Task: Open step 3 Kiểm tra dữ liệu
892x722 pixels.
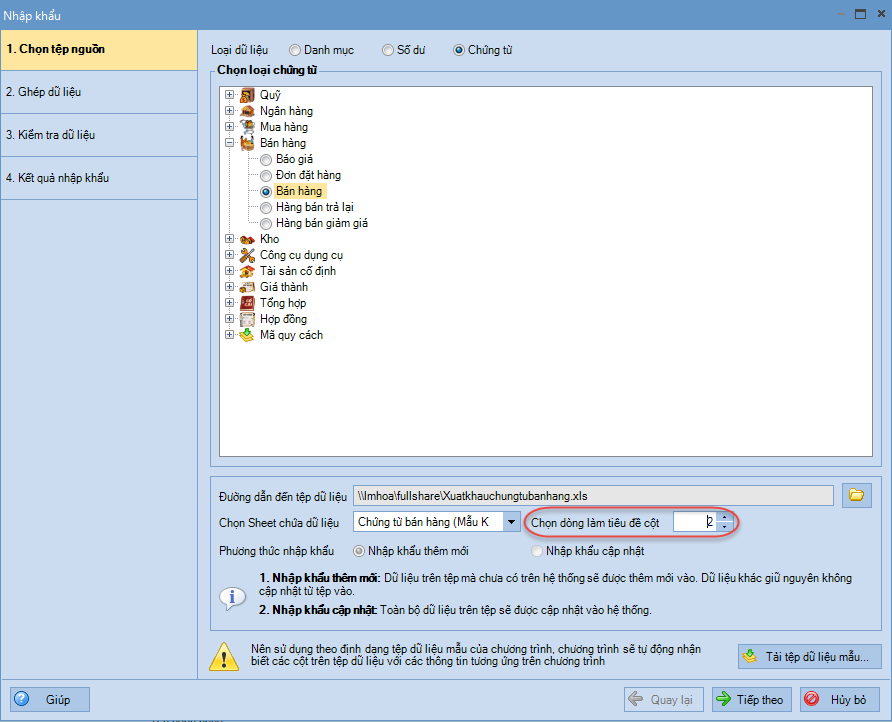Action: pos(99,135)
